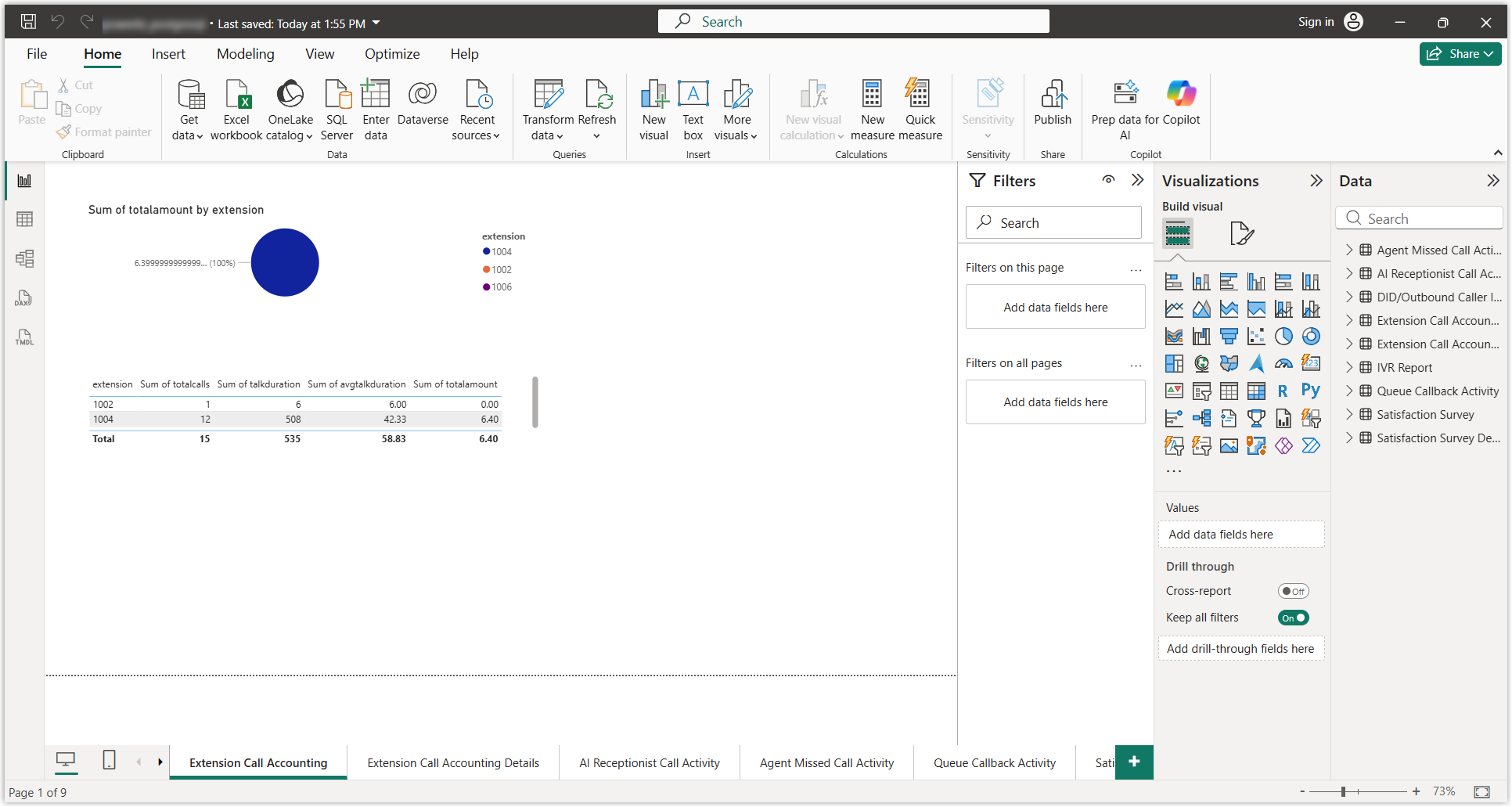
Task: Insert a Text box
Action: (x=693, y=110)
